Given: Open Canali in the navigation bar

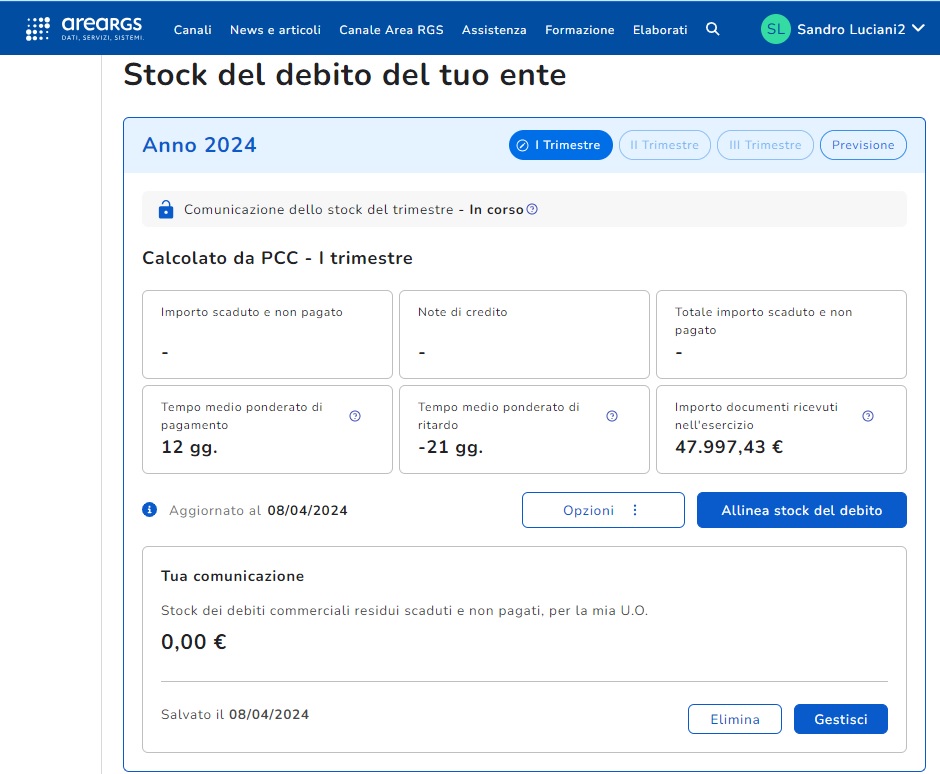Looking at the screenshot, I should (192, 30).
